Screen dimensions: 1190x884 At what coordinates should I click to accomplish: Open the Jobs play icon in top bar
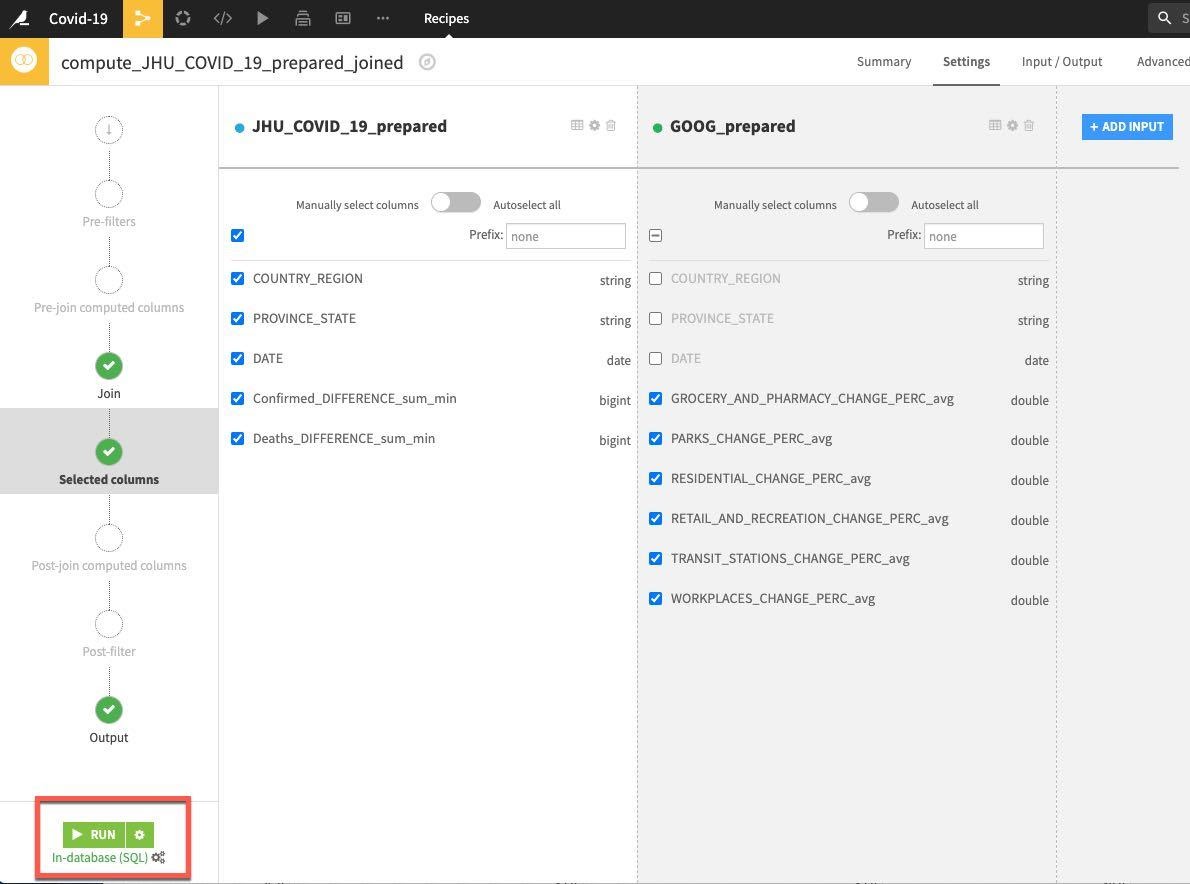click(x=262, y=18)
